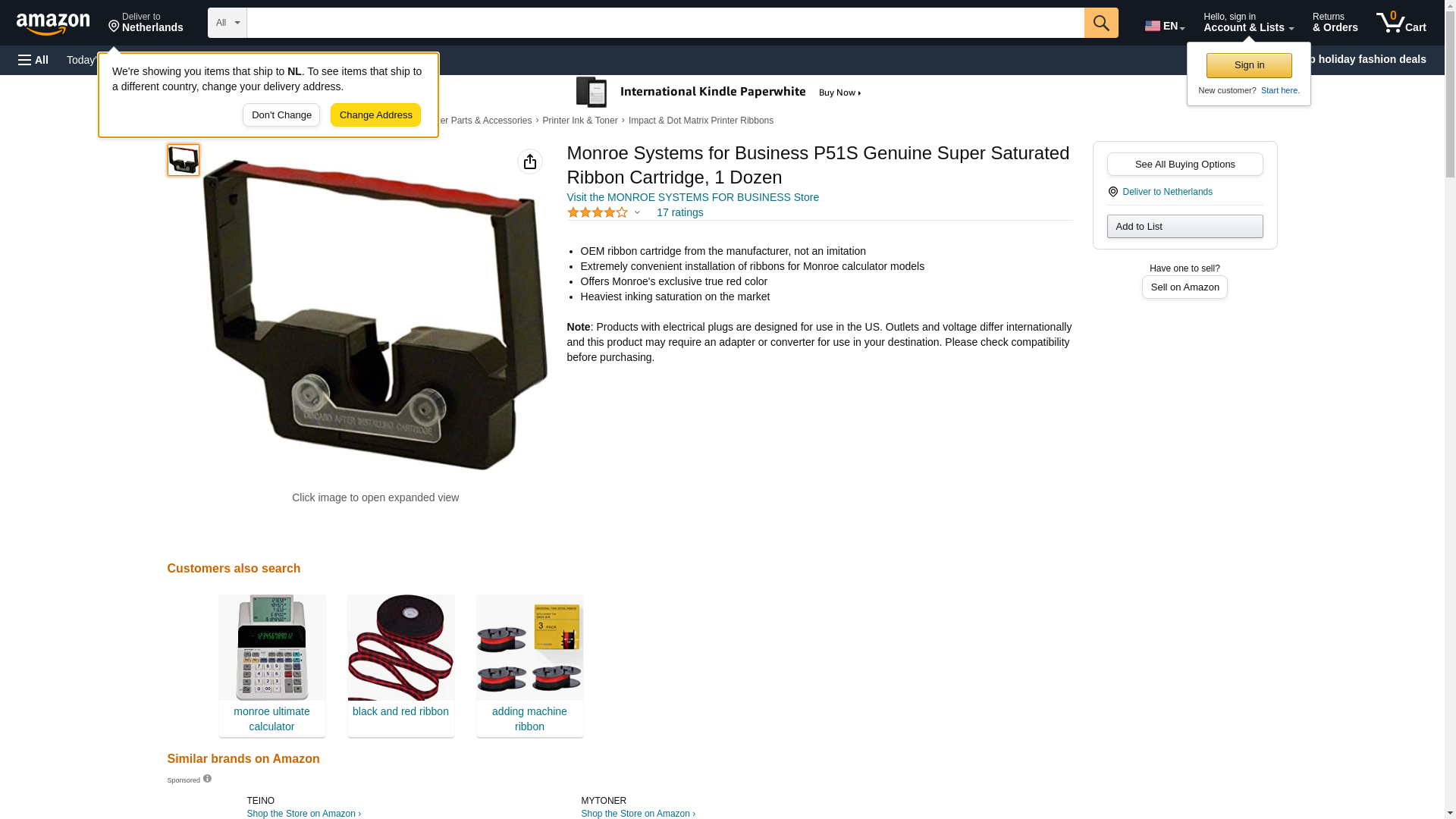Click the share icon on product image
Image resolution: width=1456 pixels, height=819 pixels.
tap(530, 162)
